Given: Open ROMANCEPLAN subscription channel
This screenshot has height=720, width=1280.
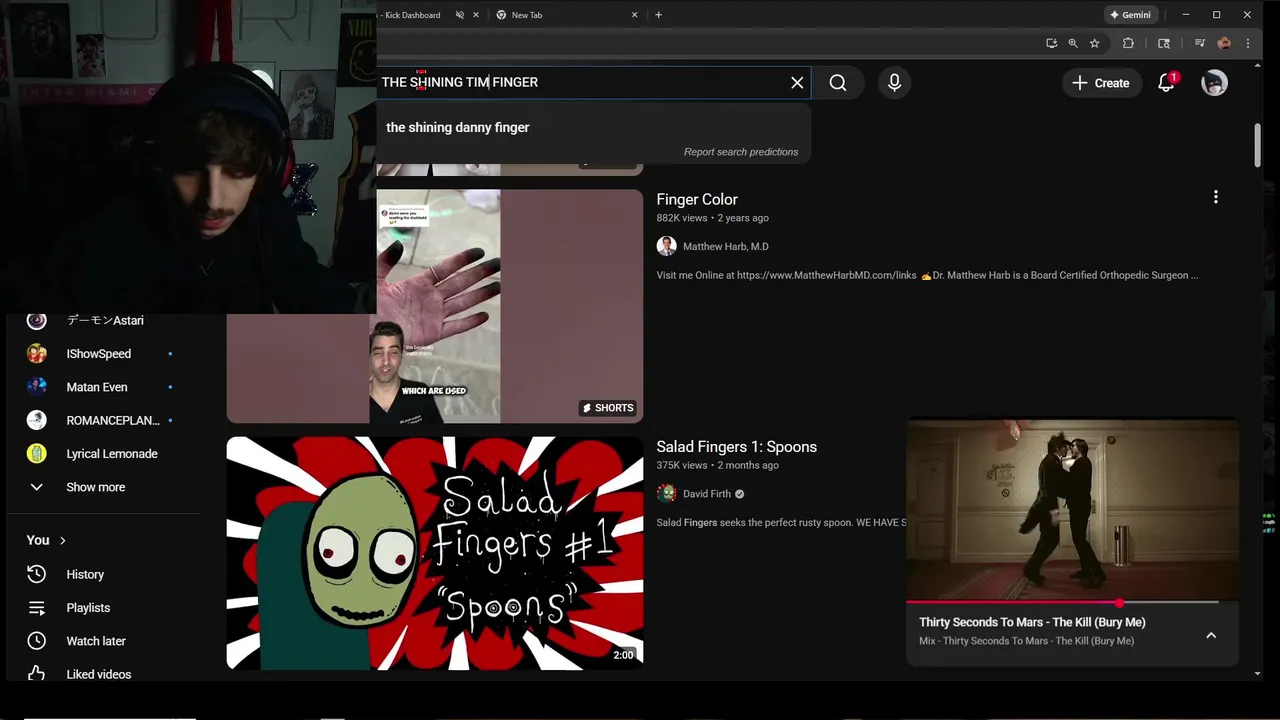Looking at the screenshot, I should 103,420.
